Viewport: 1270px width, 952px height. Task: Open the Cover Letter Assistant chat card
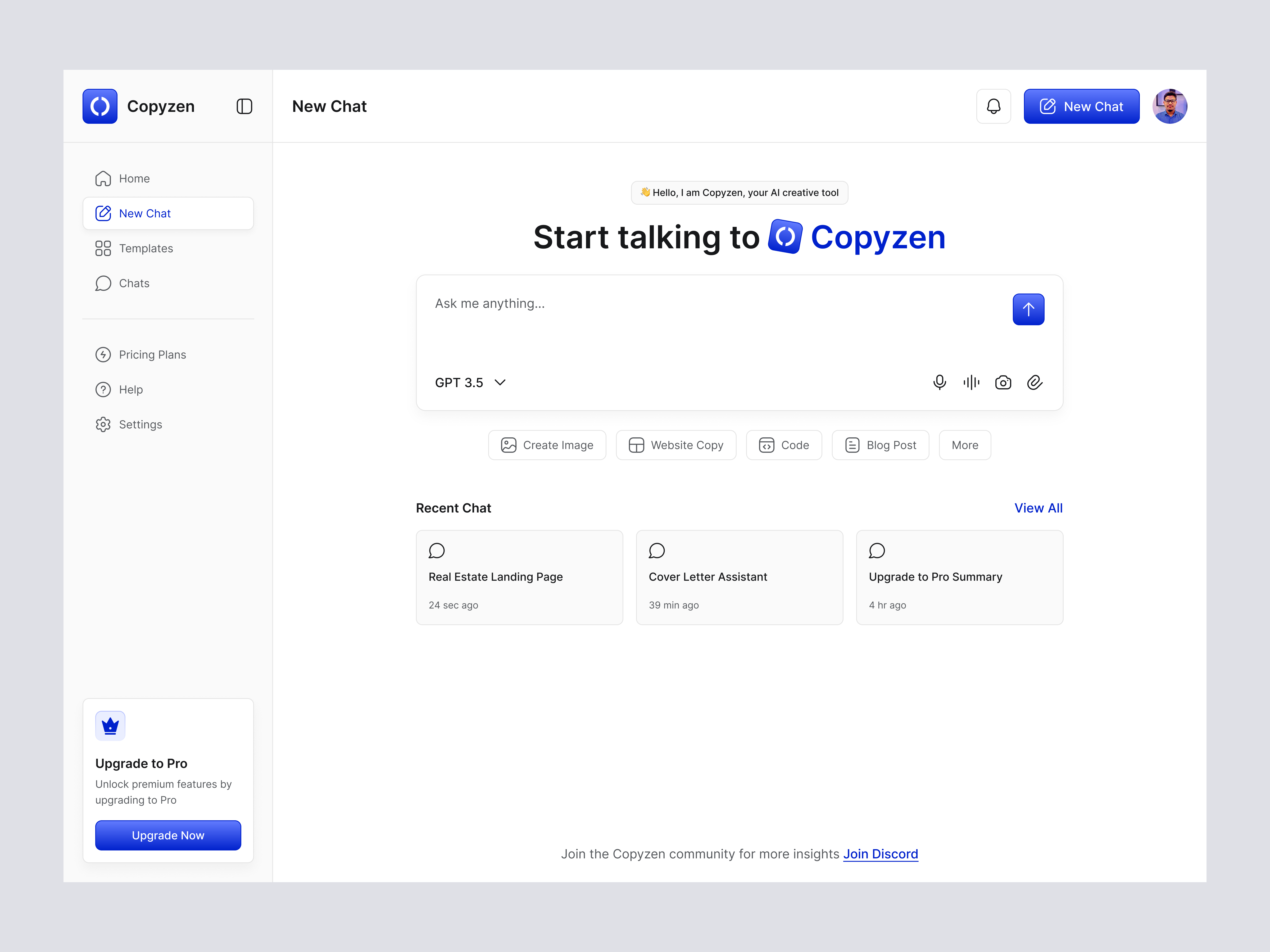(739, 577)
